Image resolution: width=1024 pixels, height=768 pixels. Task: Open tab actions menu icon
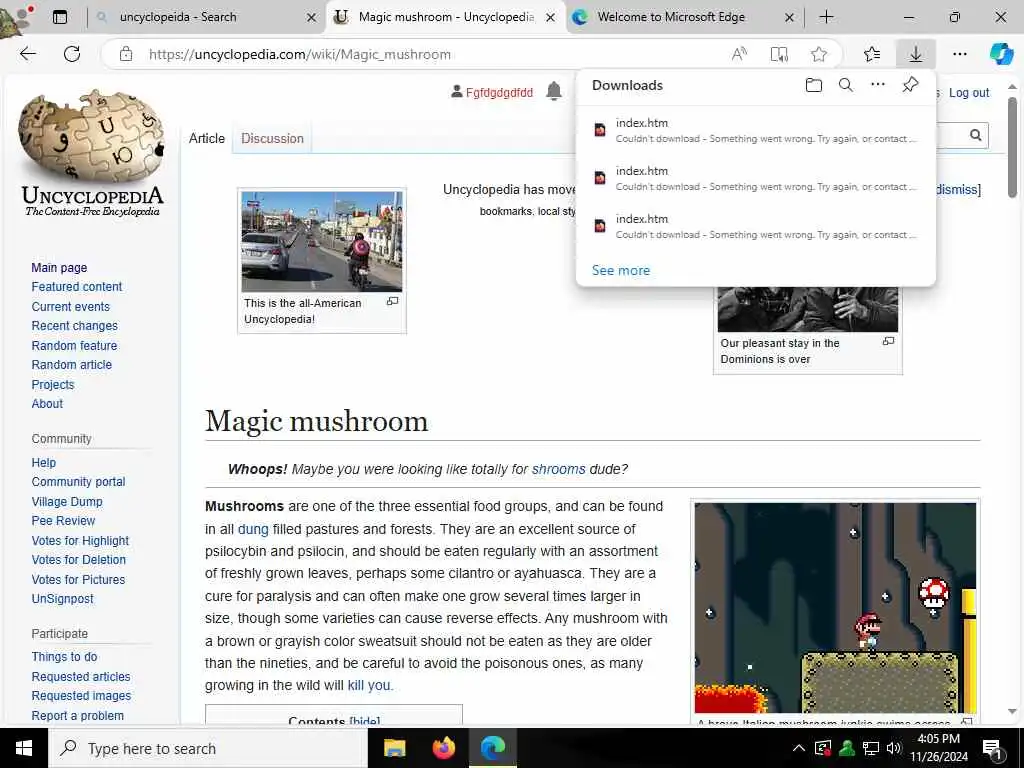click(60, 17)
